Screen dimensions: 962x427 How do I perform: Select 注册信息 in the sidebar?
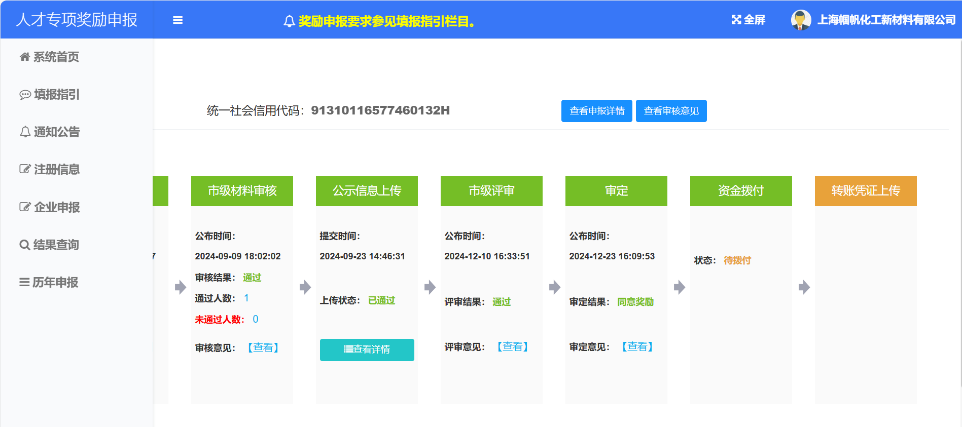(50, 170)
